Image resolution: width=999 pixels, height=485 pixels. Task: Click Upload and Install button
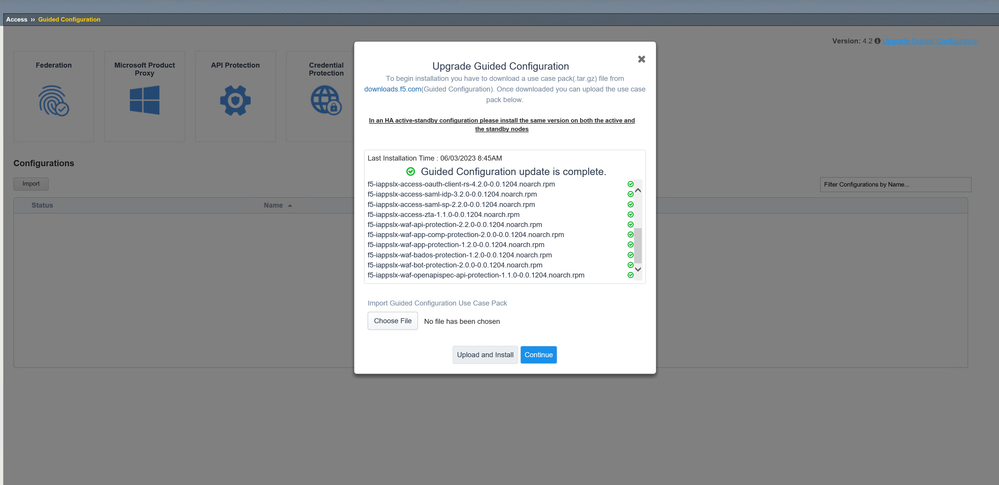click(485, 355)
